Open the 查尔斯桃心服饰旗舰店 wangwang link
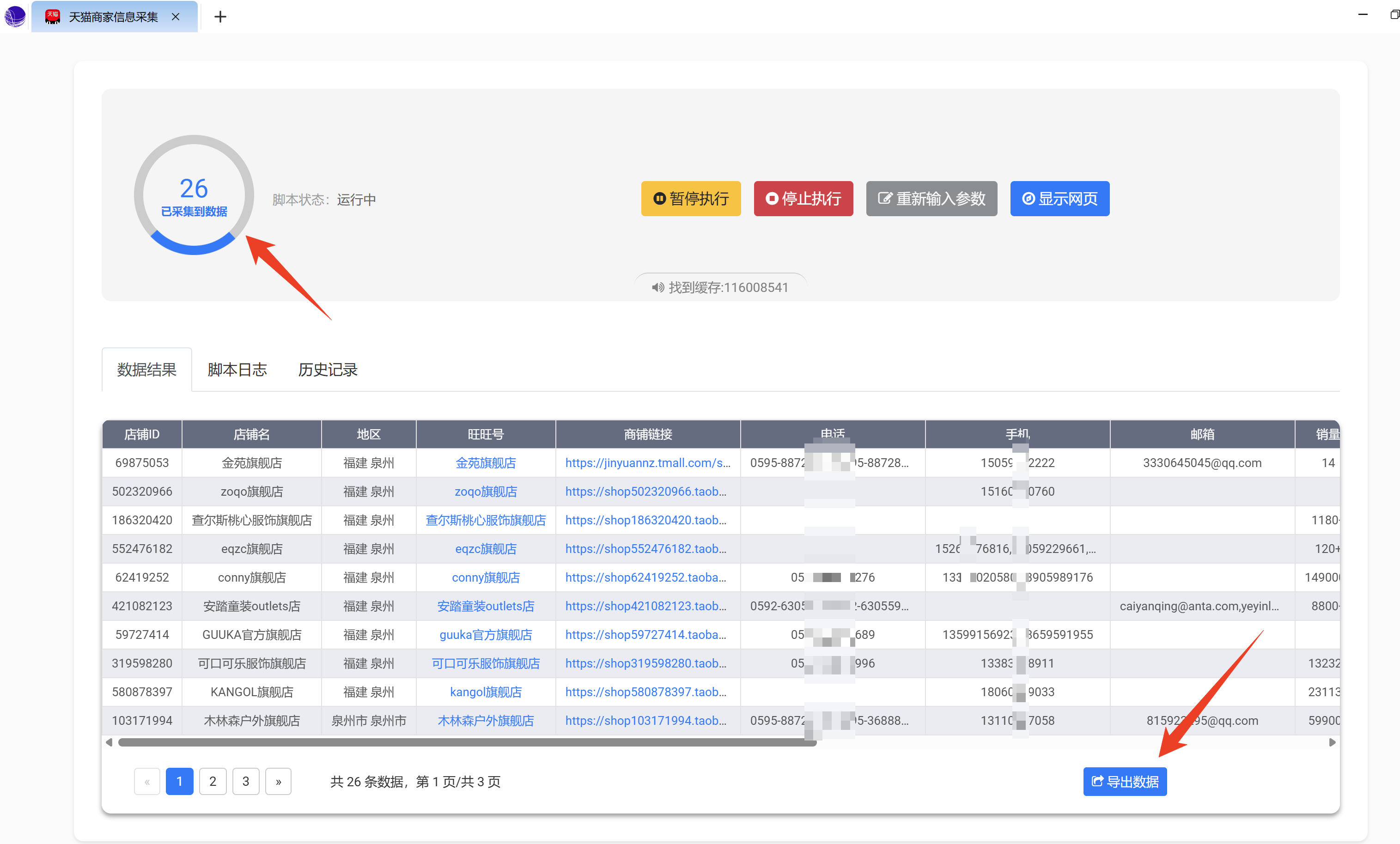The height and width of the screenshot is (844, 1400). 486,520
